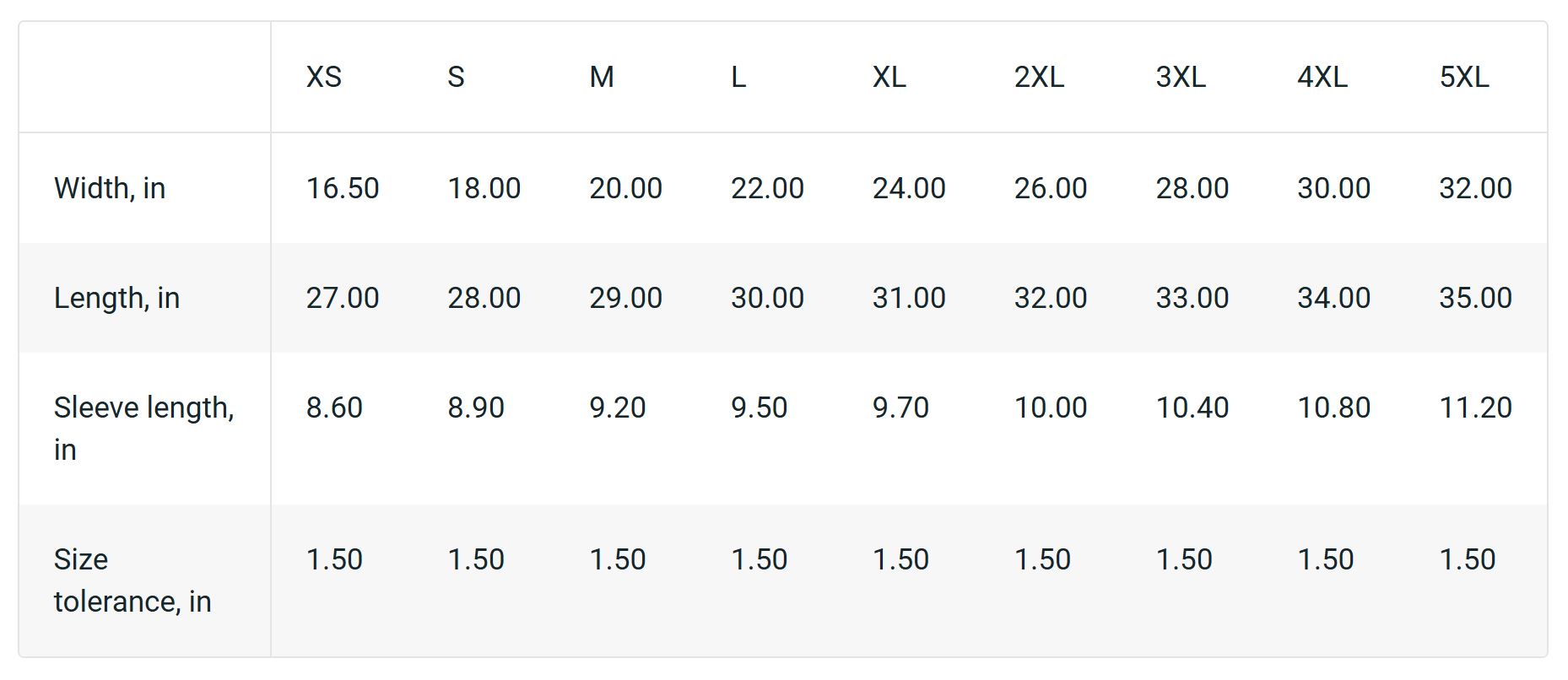Screen dimensions: 1568x680
Task: Click the 1.50 size tolerance under 2XL
Action: coord(1042,559)
